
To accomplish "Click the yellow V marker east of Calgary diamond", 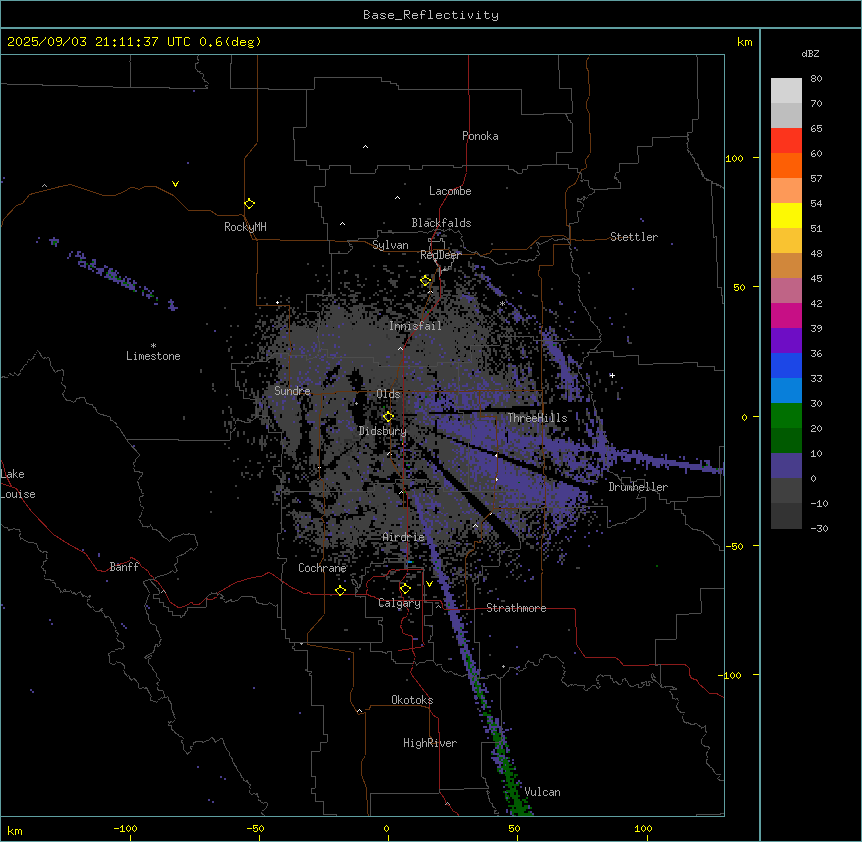I will pyautogui.click(x=429, y=584).
